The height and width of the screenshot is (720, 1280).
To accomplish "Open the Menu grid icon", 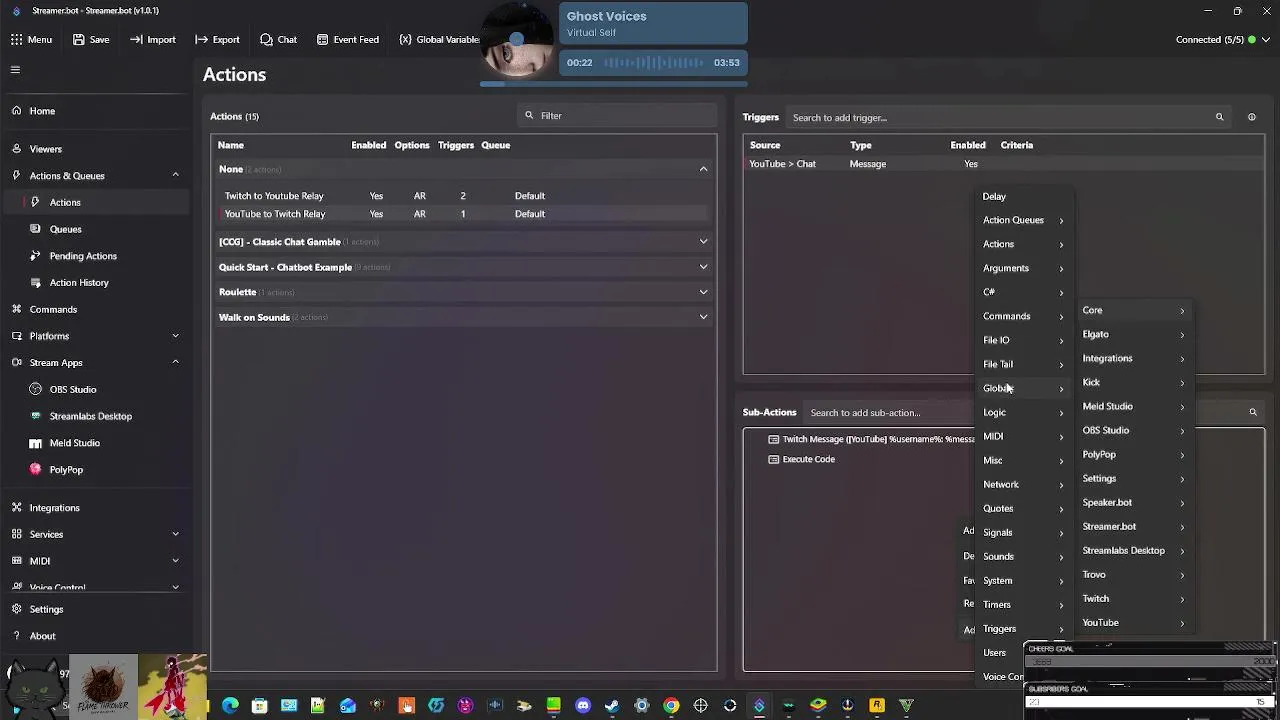I will [16, 40].
